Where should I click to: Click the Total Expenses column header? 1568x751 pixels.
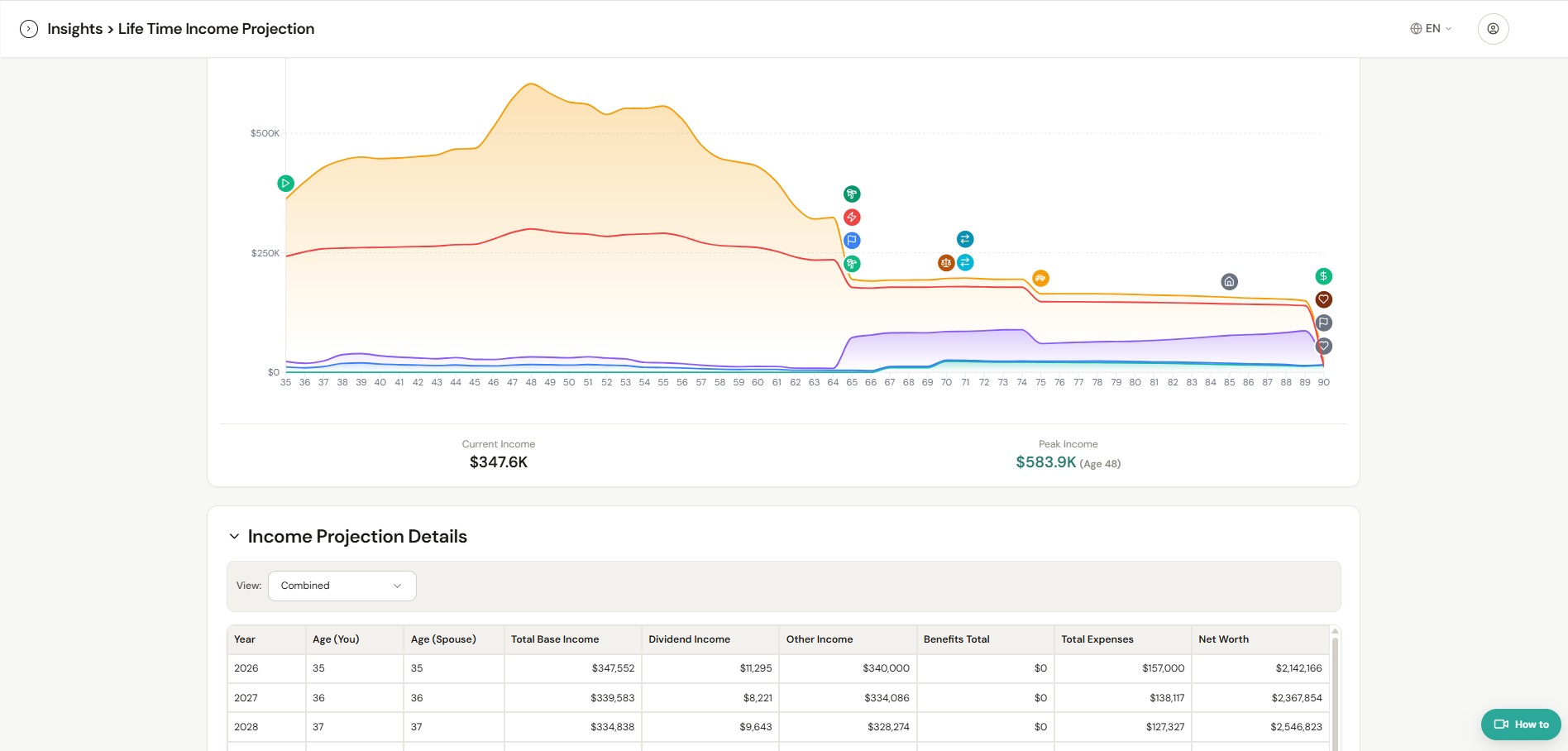pyautogui.click(x=1123, y=639)
